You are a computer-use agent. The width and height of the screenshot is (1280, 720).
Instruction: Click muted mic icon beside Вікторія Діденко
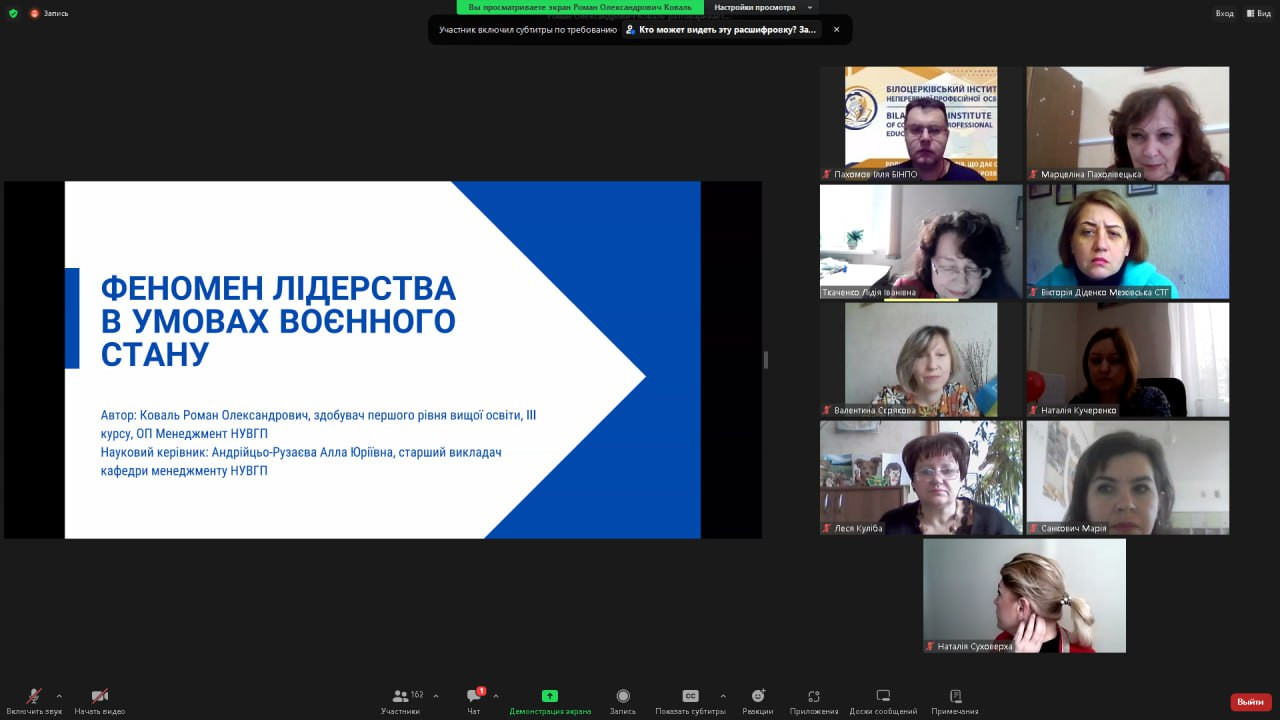click(x=1033, y=292)
